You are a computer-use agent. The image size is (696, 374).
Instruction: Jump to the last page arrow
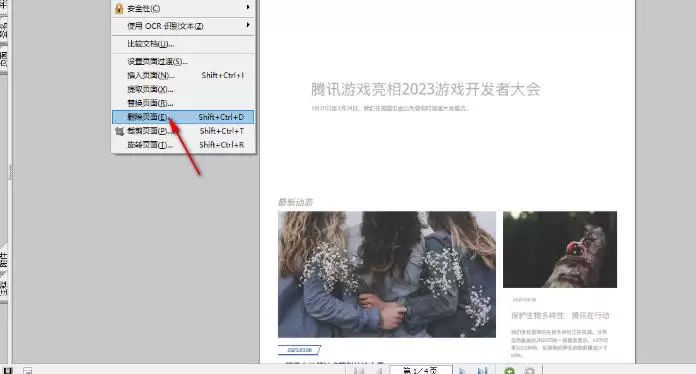(x=483, y=370)
